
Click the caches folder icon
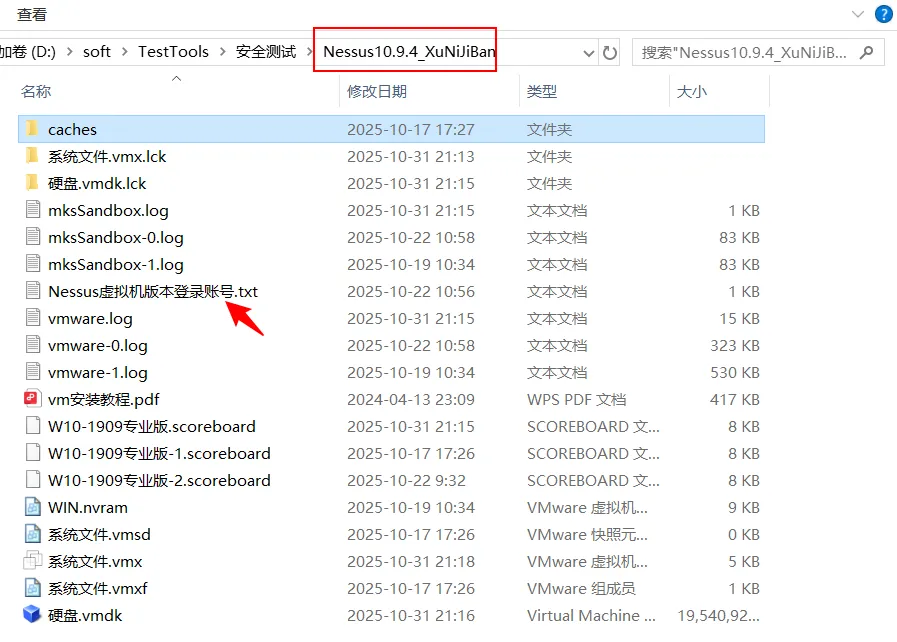coord(32,129)
